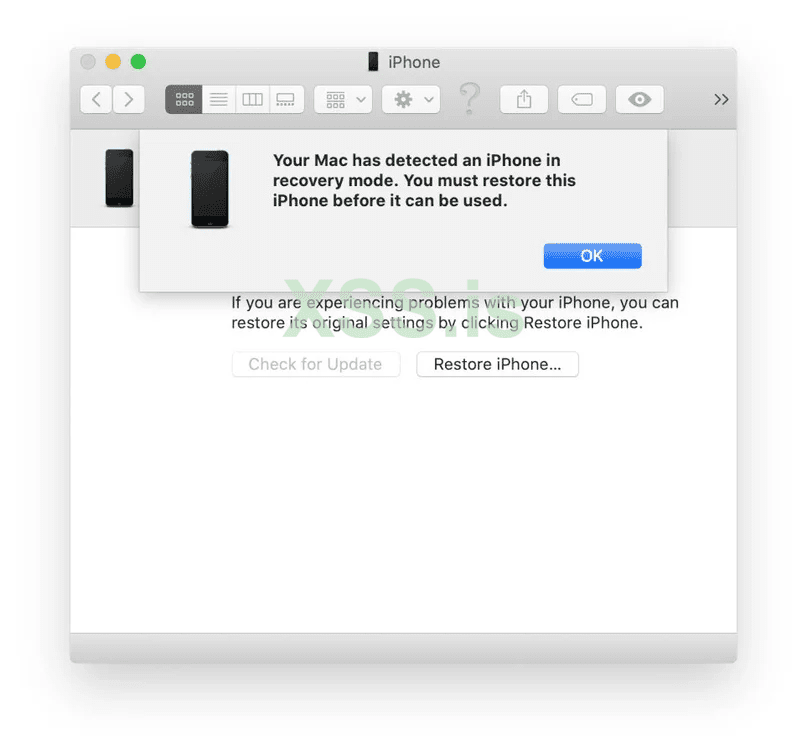Switch to icon view

pos(184,99)
